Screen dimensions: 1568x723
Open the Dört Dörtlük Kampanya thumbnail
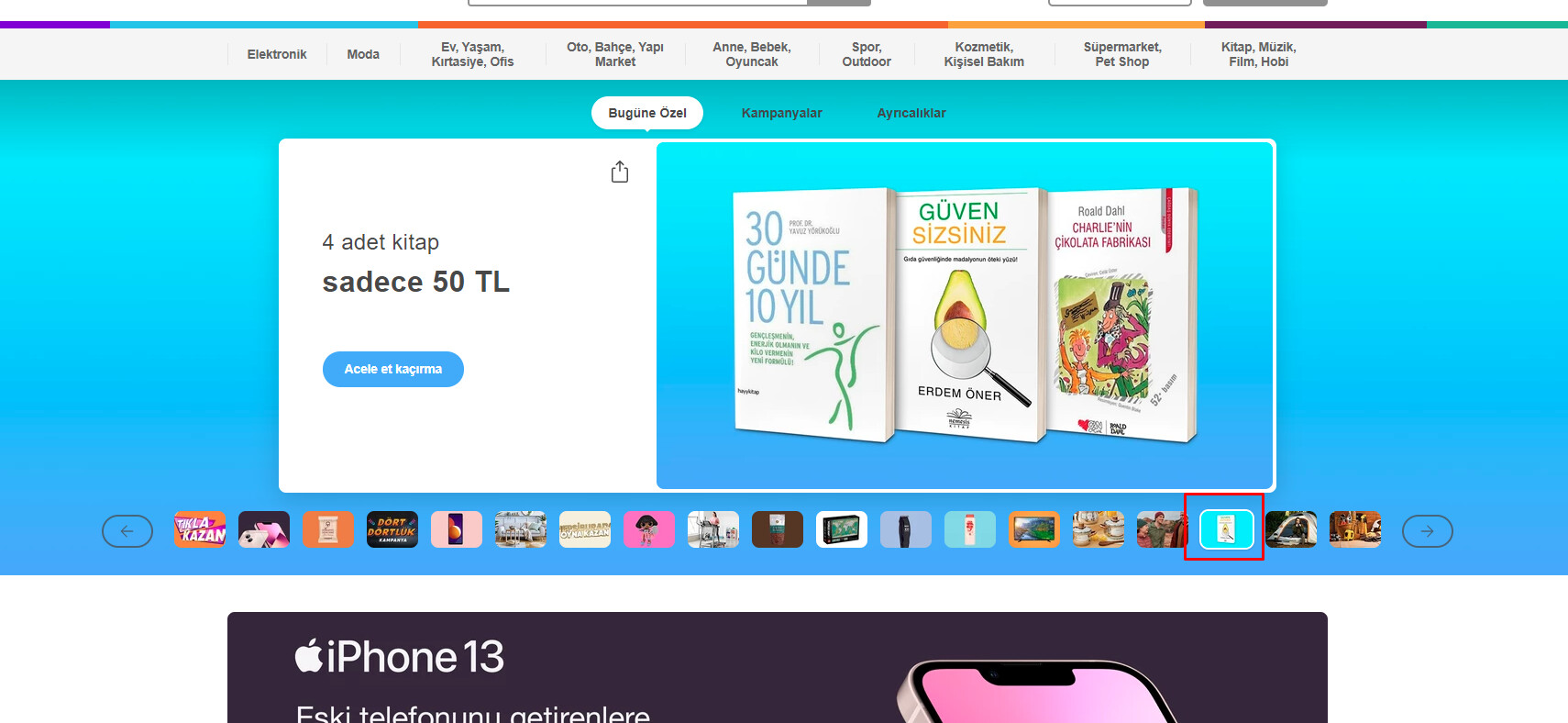pyautogui.click(x=392, y=529)
